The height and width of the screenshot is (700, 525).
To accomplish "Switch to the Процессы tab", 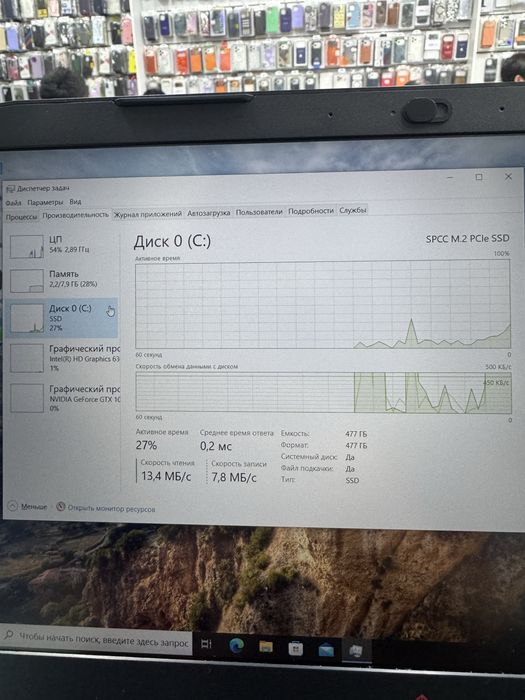I will point(21,217).
